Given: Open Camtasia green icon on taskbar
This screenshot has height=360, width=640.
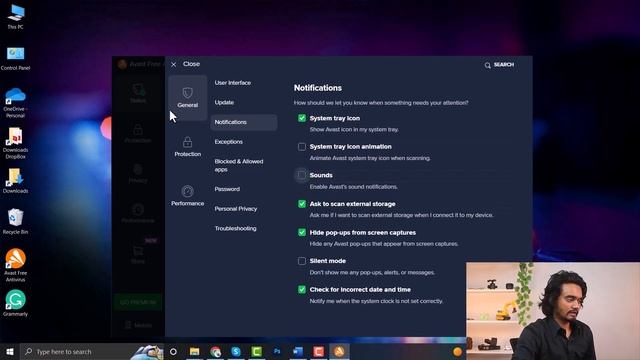Looking at the screenshot, I should pyautogui.click(x=257, y=352).
